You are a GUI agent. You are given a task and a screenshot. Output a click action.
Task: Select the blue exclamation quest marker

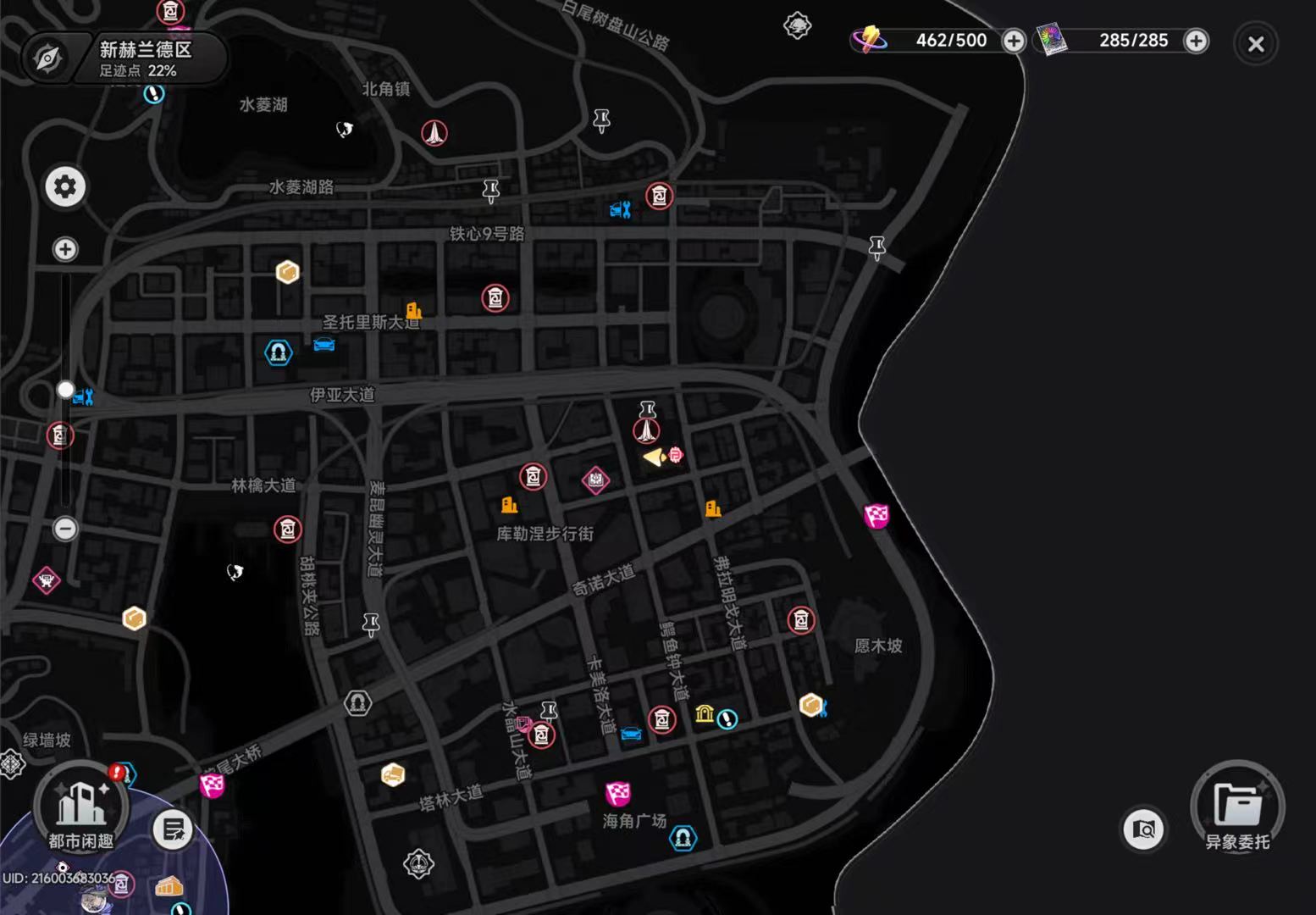(x=727, y=719)
